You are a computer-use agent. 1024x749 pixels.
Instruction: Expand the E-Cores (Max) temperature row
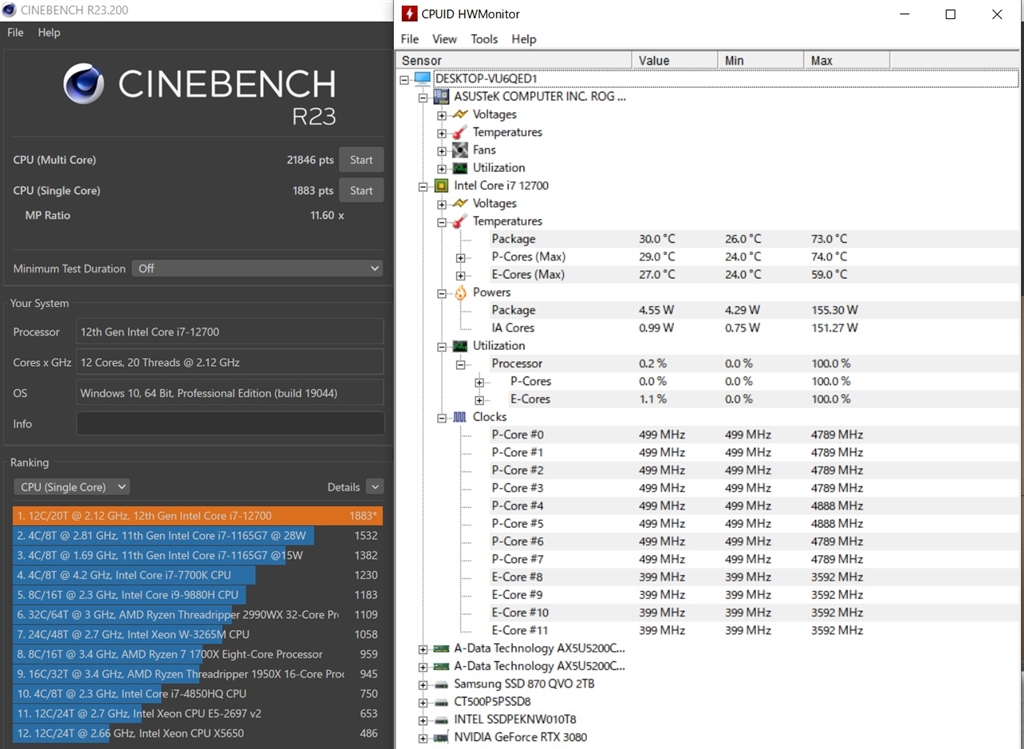coord(460,275)
